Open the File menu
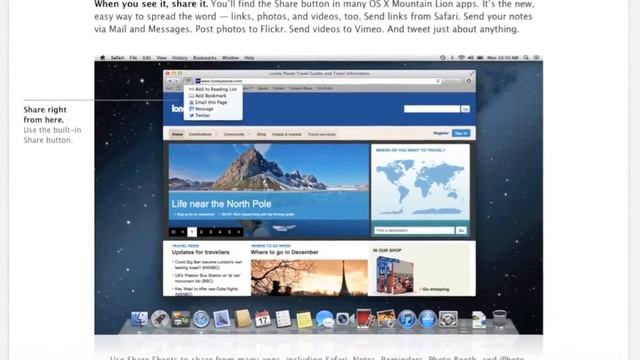This screenshot has height=360, width=640. pyautogui.click(x=133, y=58)
